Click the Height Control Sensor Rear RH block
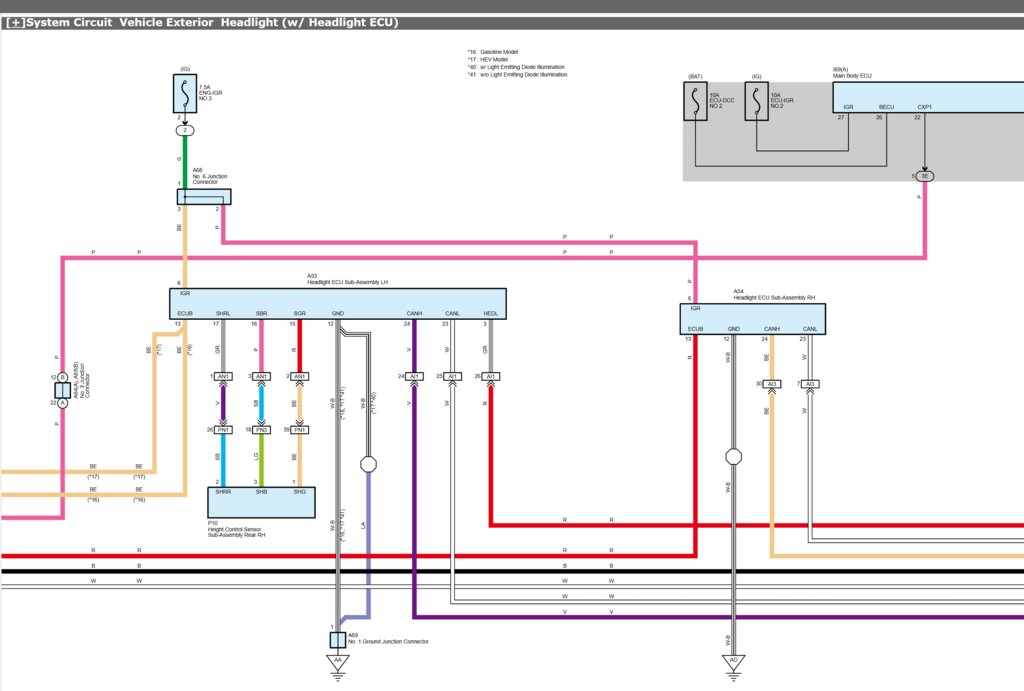This screenshot has width=1024, height=691. (x=261, y=502)
